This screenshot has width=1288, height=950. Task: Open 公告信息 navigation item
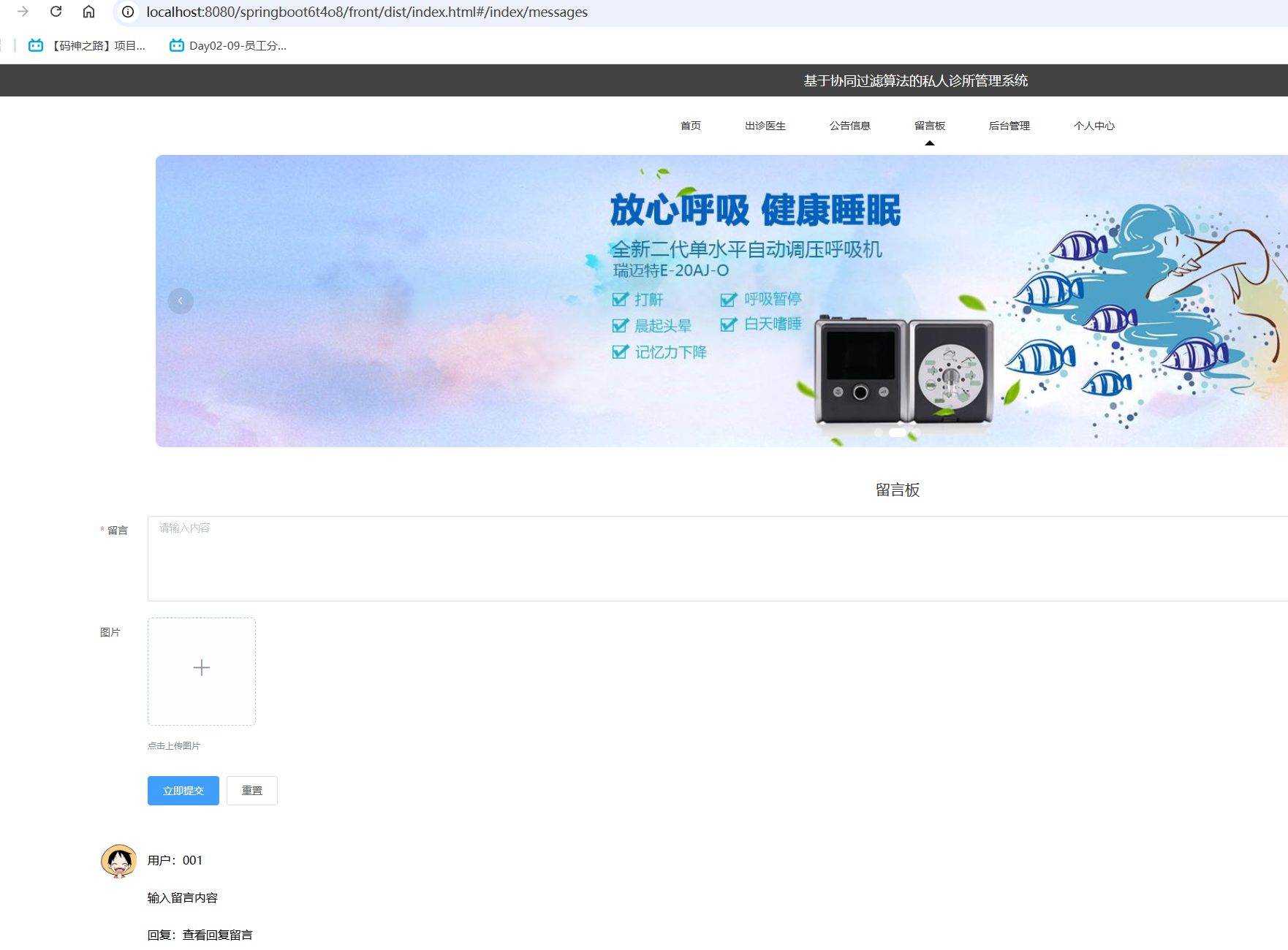(850, 126)
